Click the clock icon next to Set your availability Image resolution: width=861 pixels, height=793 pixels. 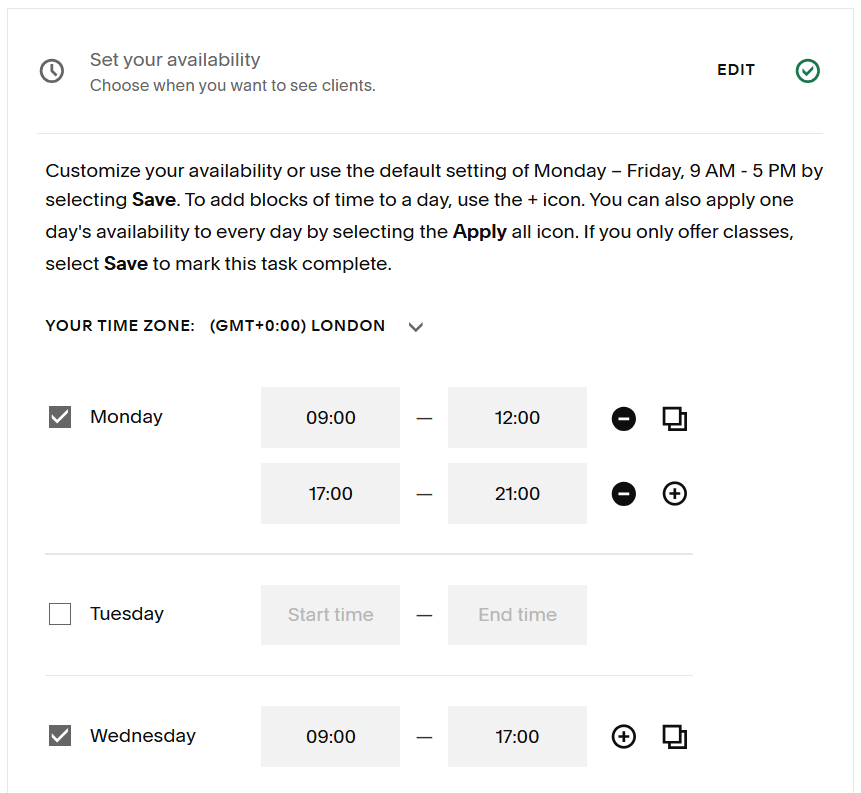tap(52, 71)
